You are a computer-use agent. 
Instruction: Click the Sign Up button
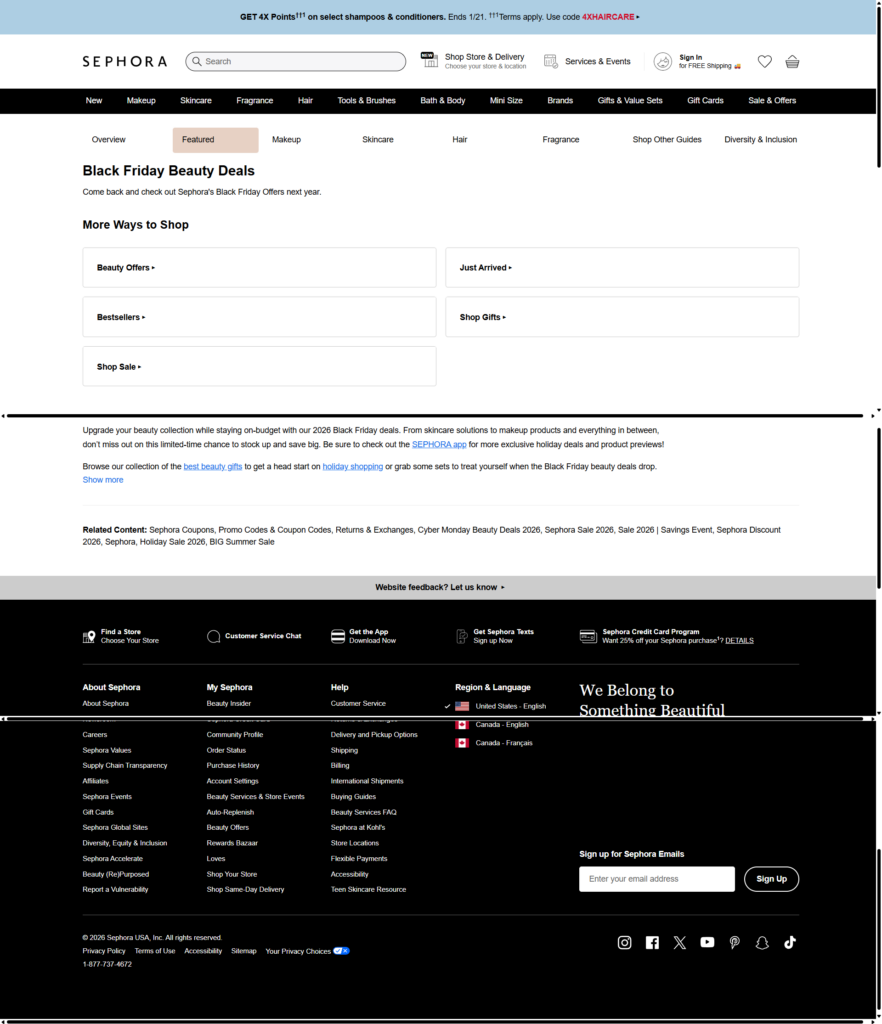pyautogui.click(x=771, y=879)
